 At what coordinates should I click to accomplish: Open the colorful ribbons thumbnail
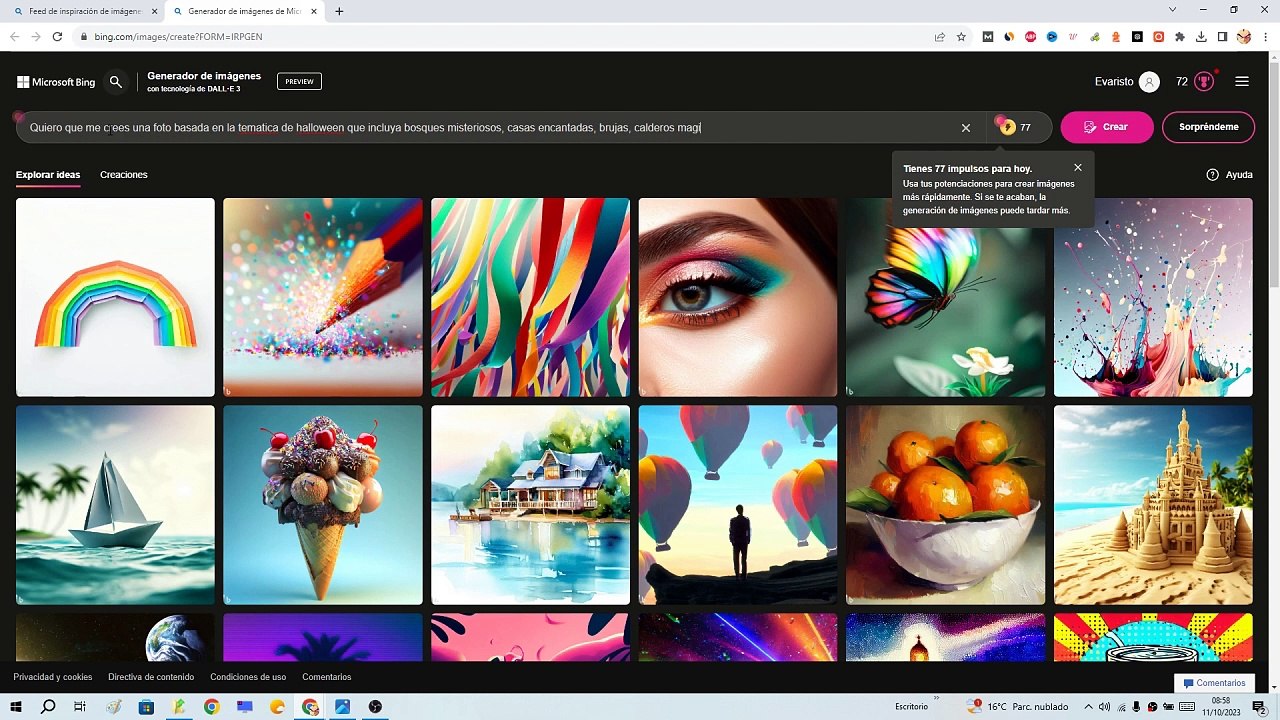pos(530,297)
